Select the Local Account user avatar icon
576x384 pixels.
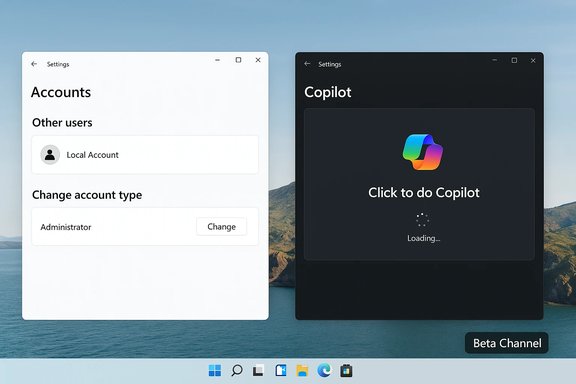click(x=50, y=155)
